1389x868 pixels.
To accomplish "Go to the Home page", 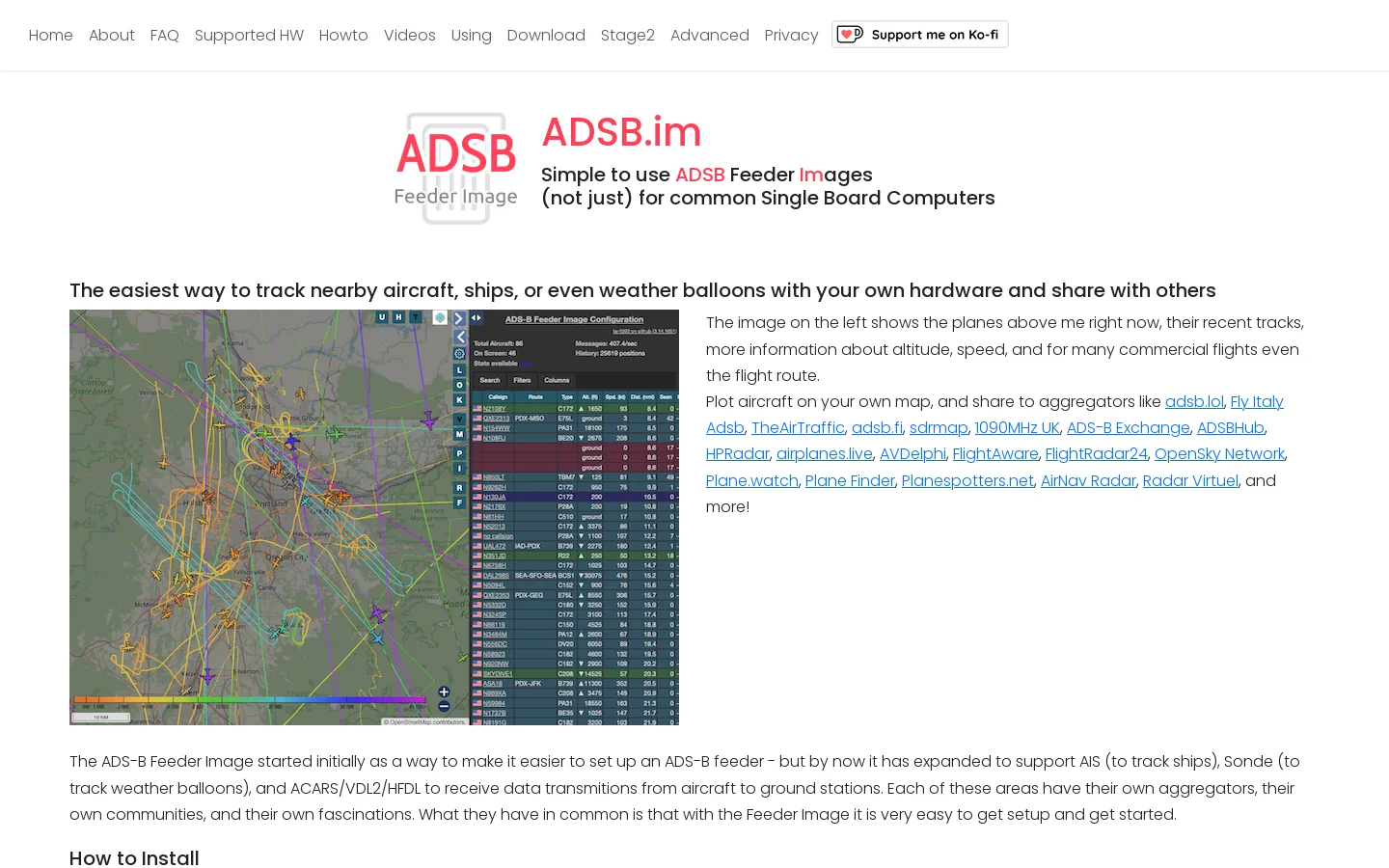I will [x=51, y=35].
